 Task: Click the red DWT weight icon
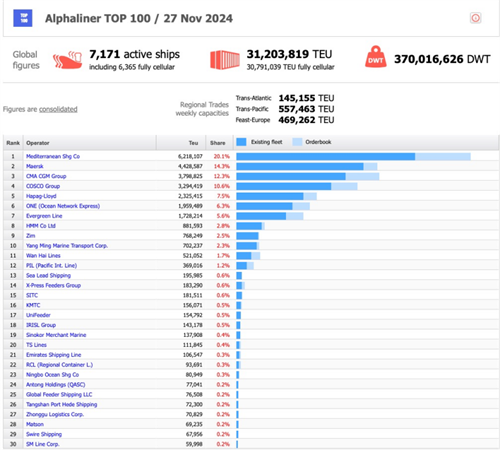[376, 57]
